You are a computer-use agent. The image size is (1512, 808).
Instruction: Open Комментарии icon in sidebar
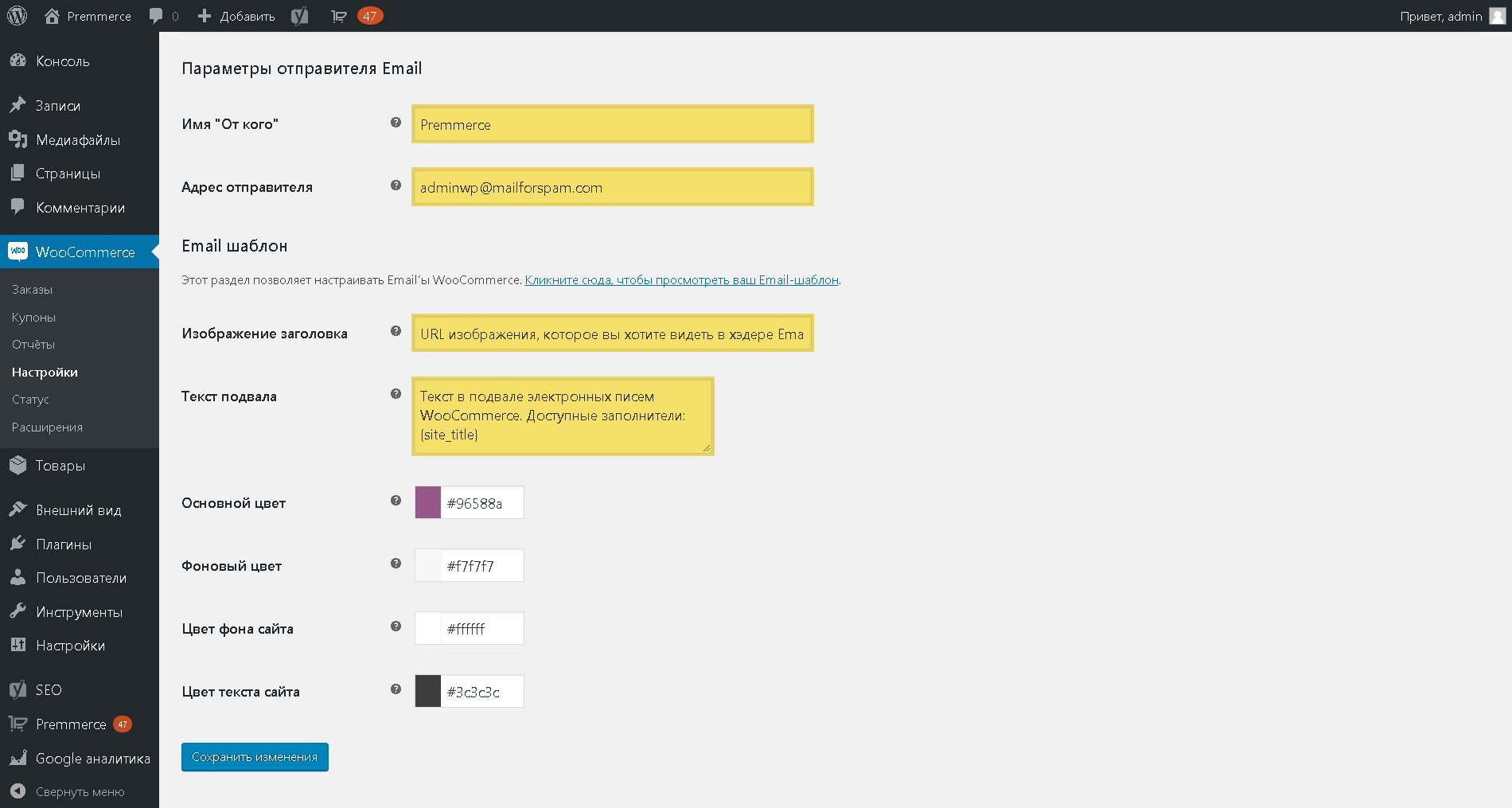18,207
